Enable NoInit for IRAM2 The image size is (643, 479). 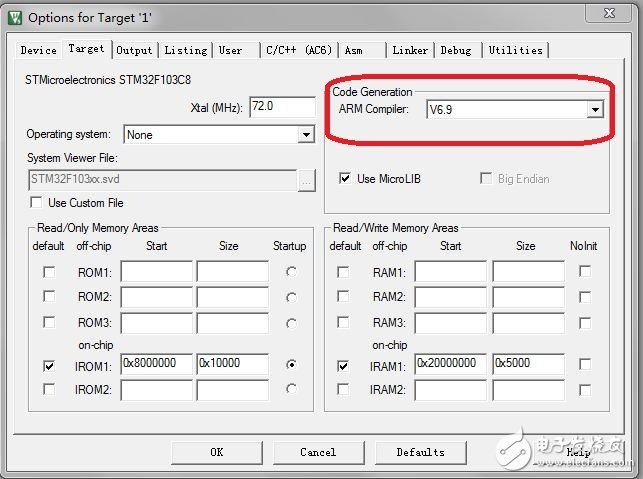585,390
